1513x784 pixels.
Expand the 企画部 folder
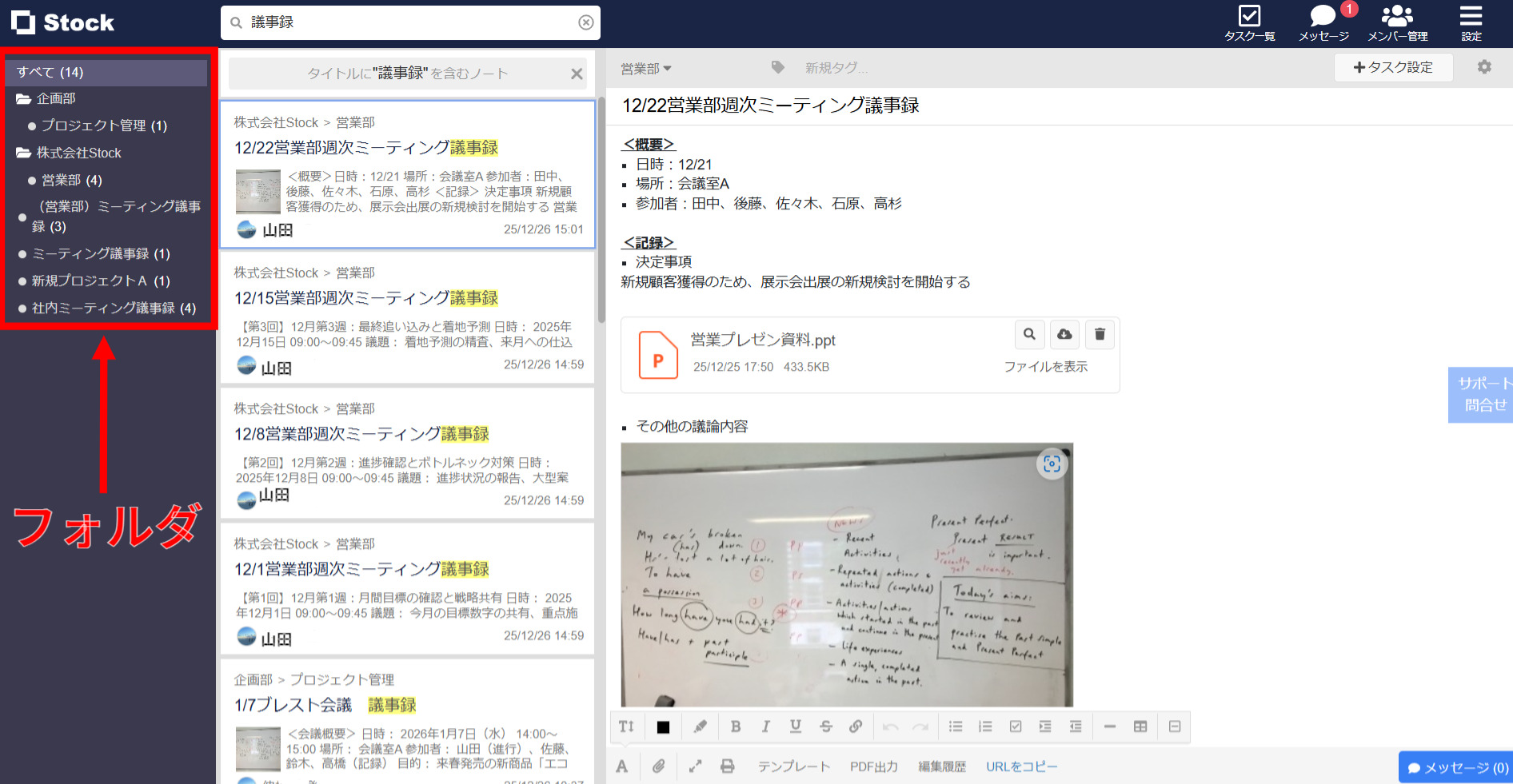(x=54, y=98)
